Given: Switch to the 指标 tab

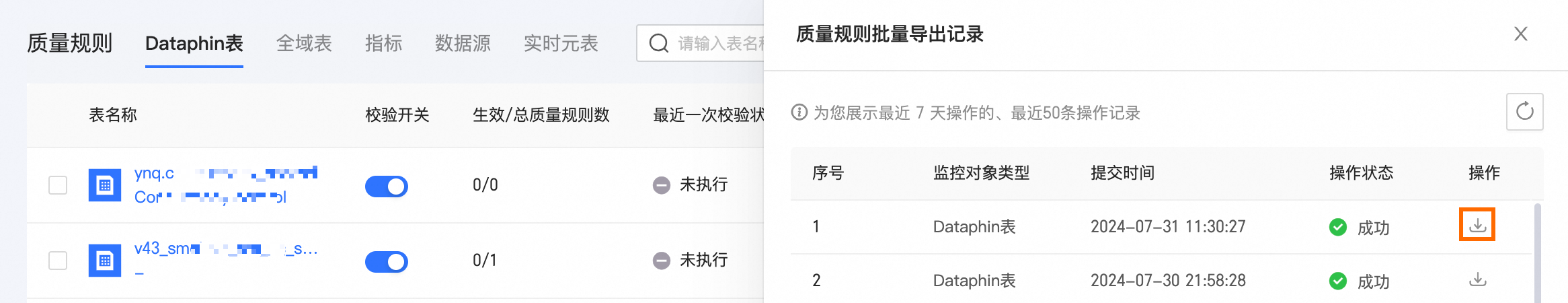Looking at the screenshot, I should (383, 44).
